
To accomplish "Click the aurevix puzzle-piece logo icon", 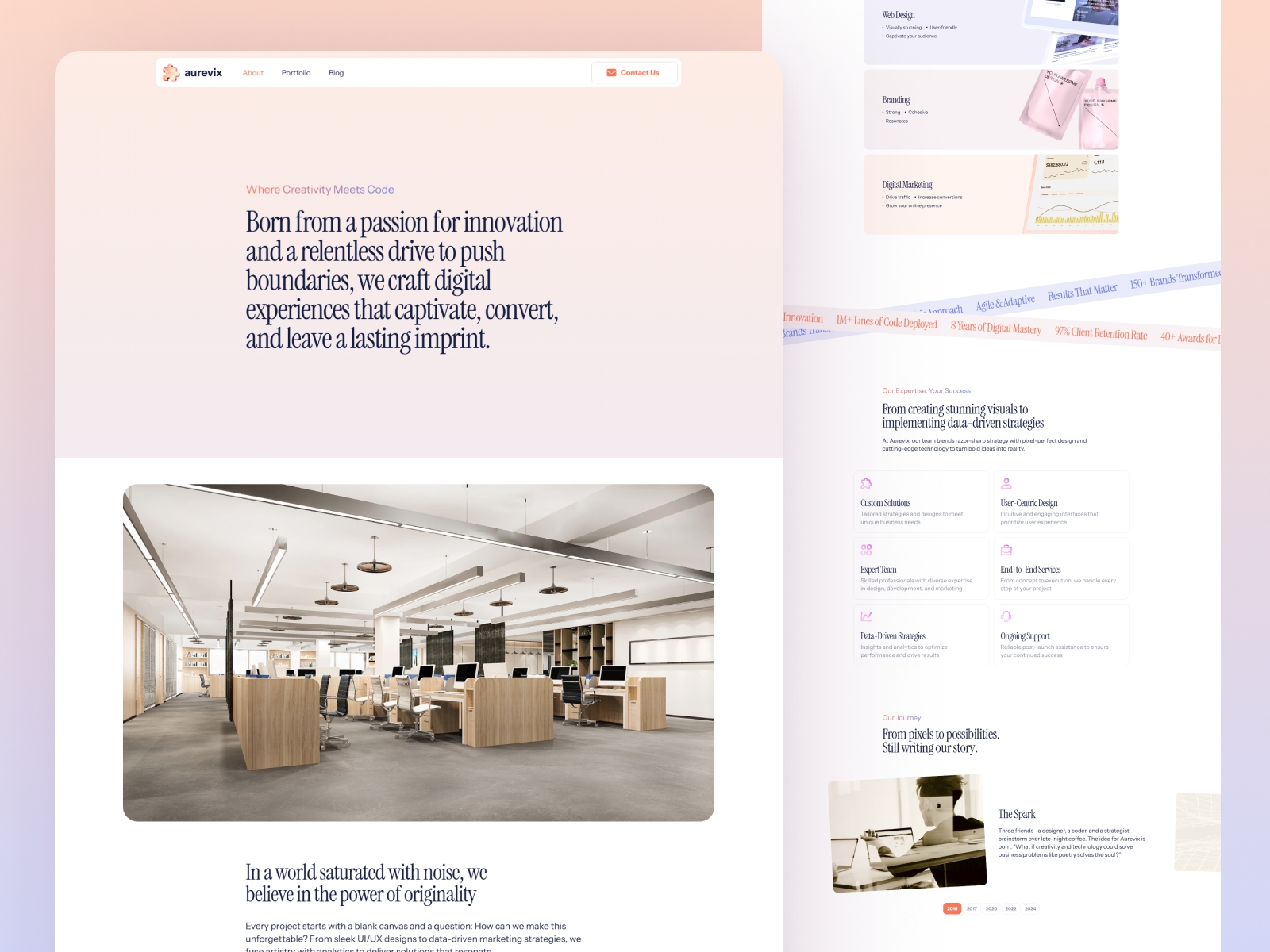I will tap(171, 72).
